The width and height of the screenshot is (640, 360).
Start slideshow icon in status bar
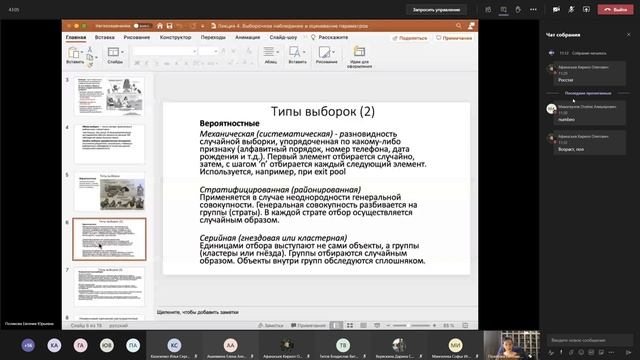(x=377, y=325)
